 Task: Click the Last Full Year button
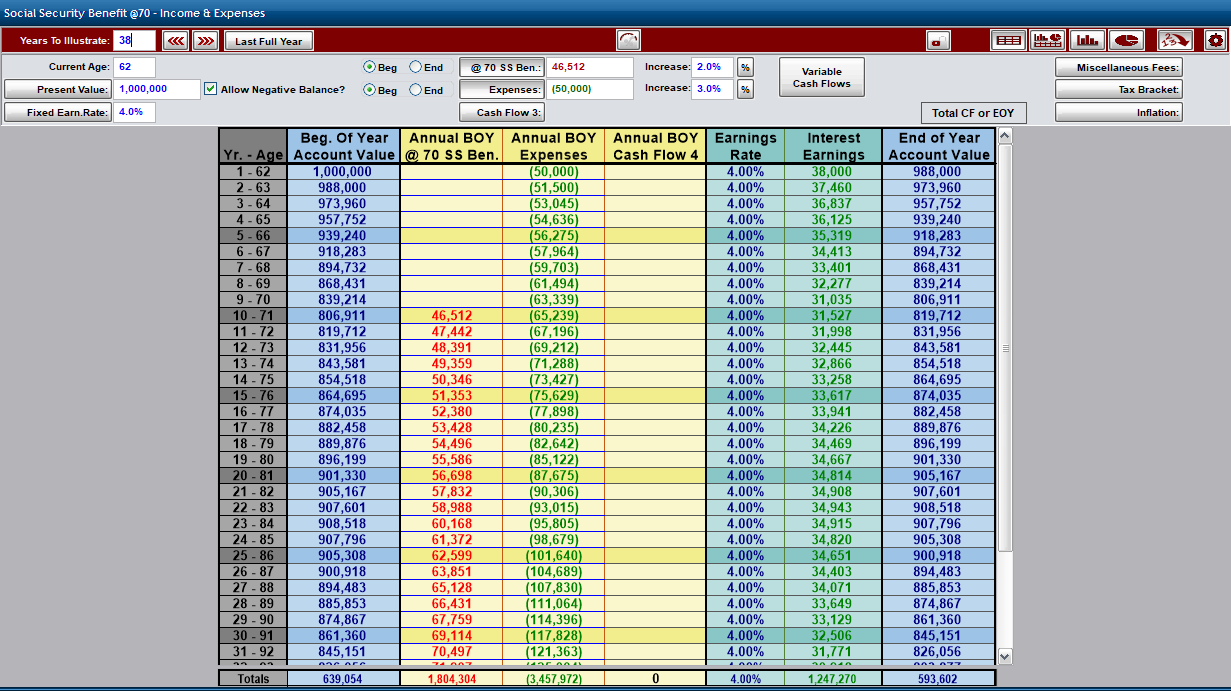point(269,41)
